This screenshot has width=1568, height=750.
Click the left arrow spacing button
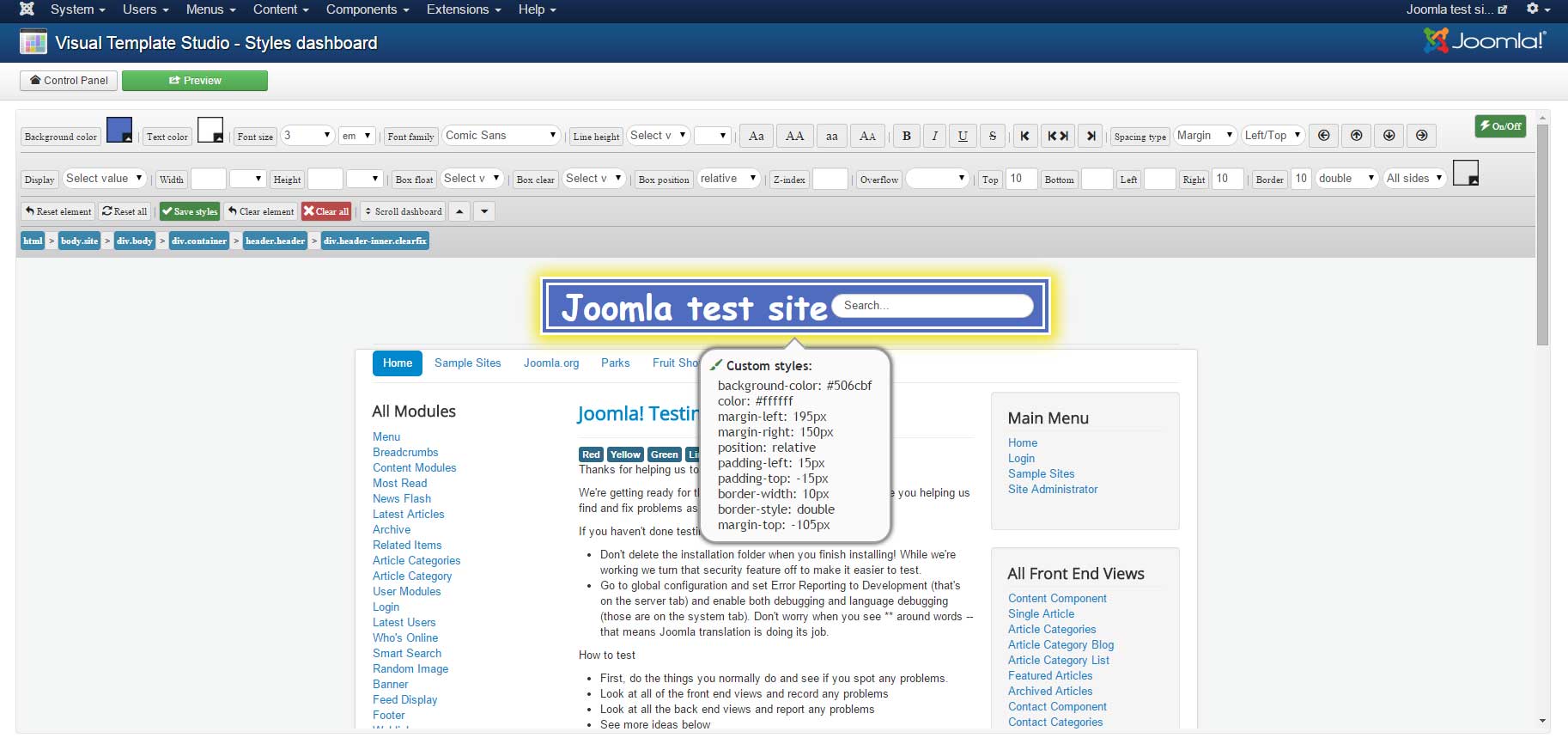pyautogui.click(x=1324, y=136)
